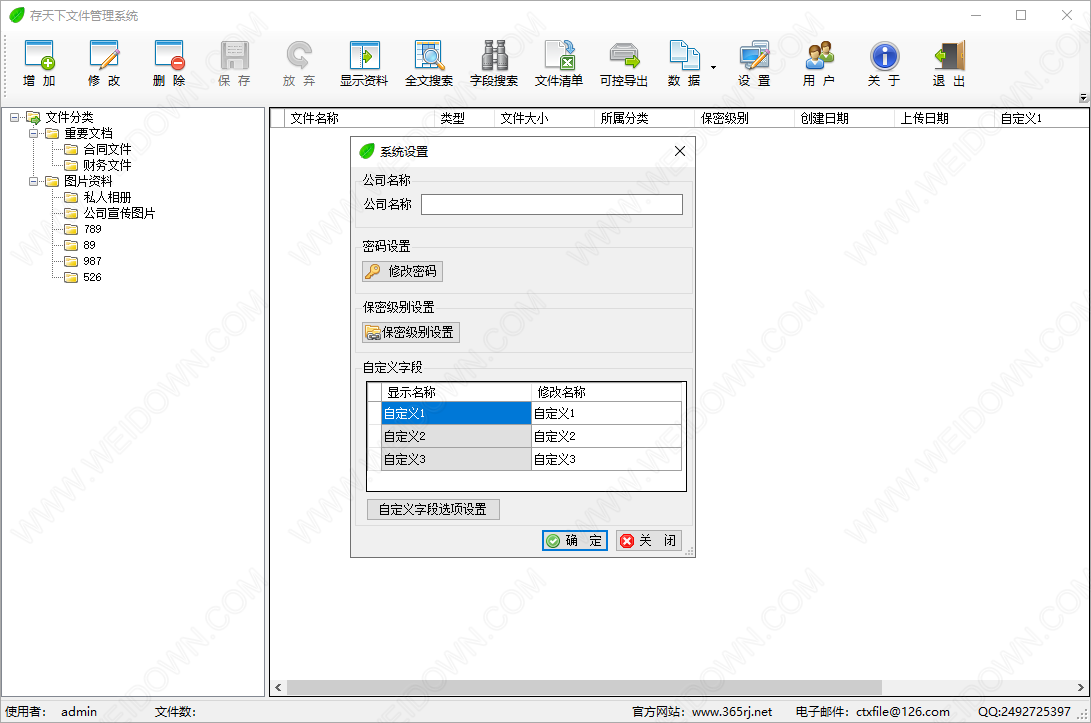Click the 修改密码 button
This screenshot has width=1091, height=723.
coord(402,271)
